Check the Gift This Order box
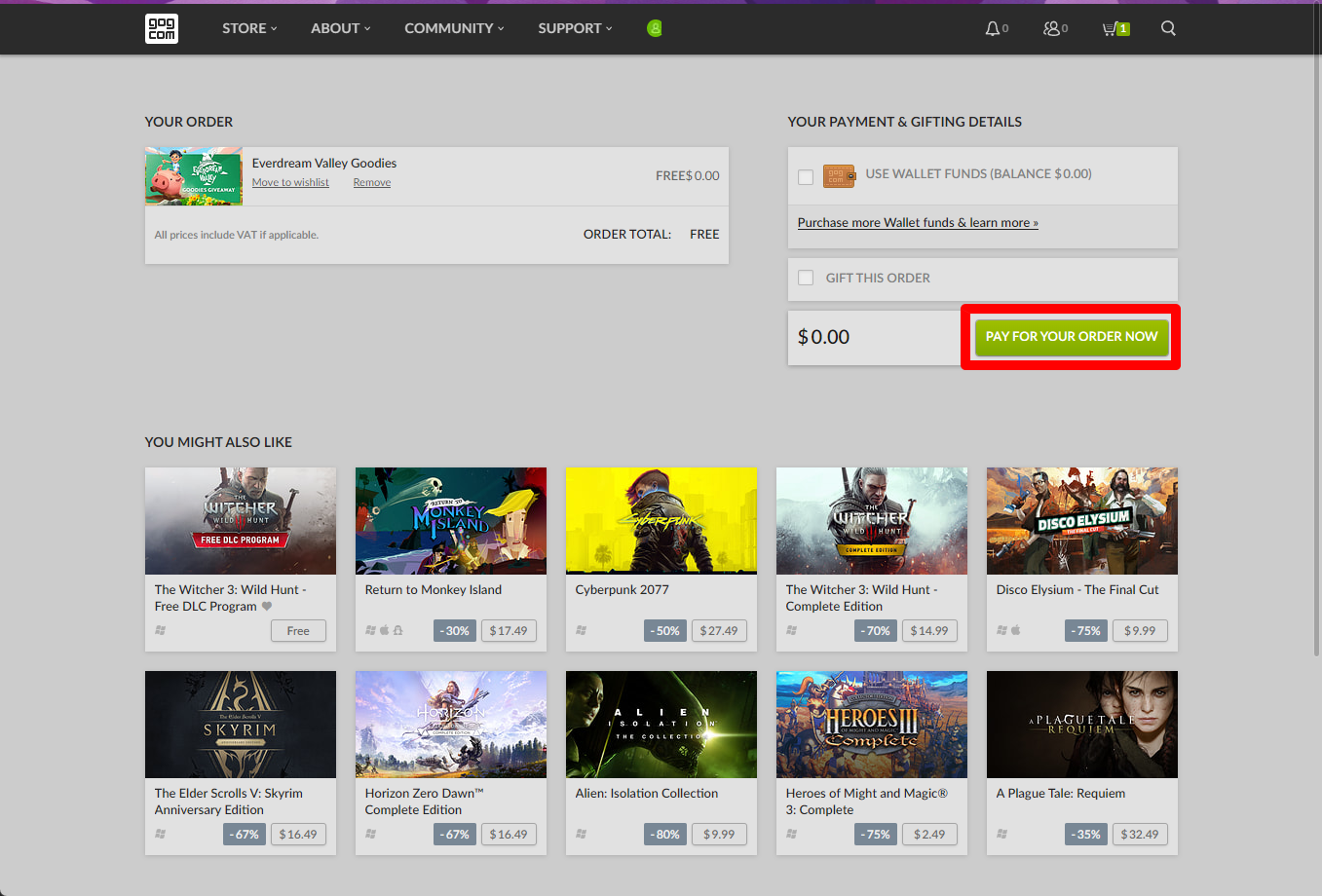1322x896 pixels. (x=806, y=278)
